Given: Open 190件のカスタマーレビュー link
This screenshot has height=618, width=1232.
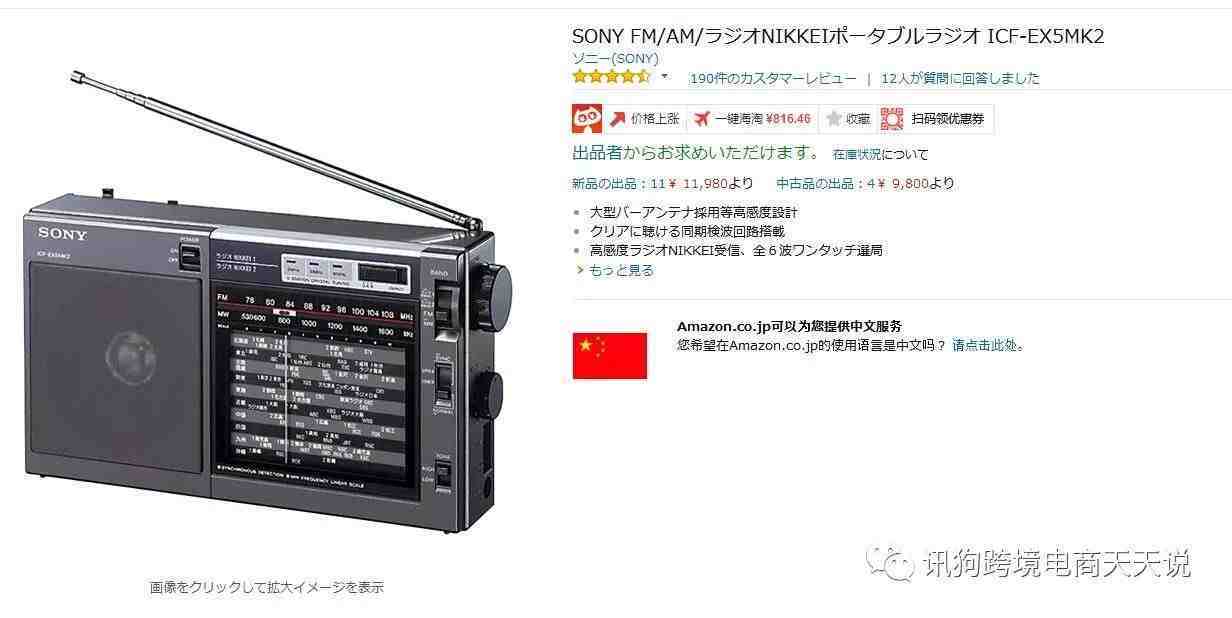Looking at the screenshot, I should coord(773,78).
